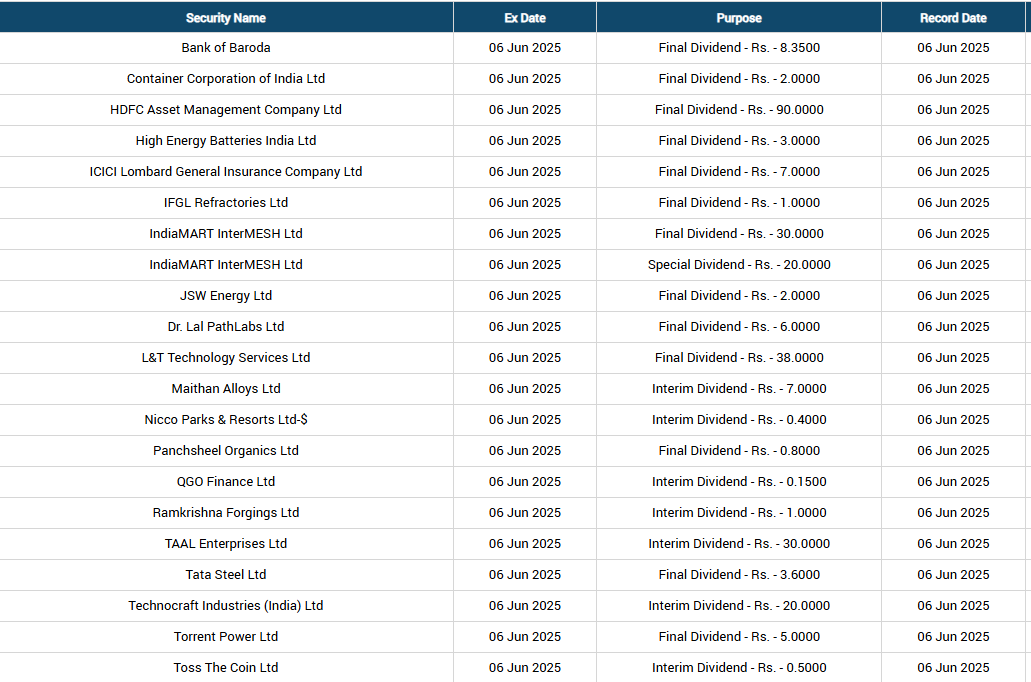Select Final Dividend Rs. 6.0000 cell
The width and height of the screenshot is (1031, 682).
pyautogui.click(x=739, y=326)
